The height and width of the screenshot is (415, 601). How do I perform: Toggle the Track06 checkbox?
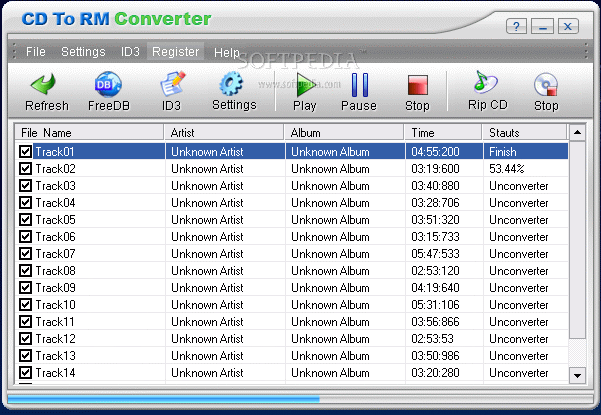coord(25,236)
